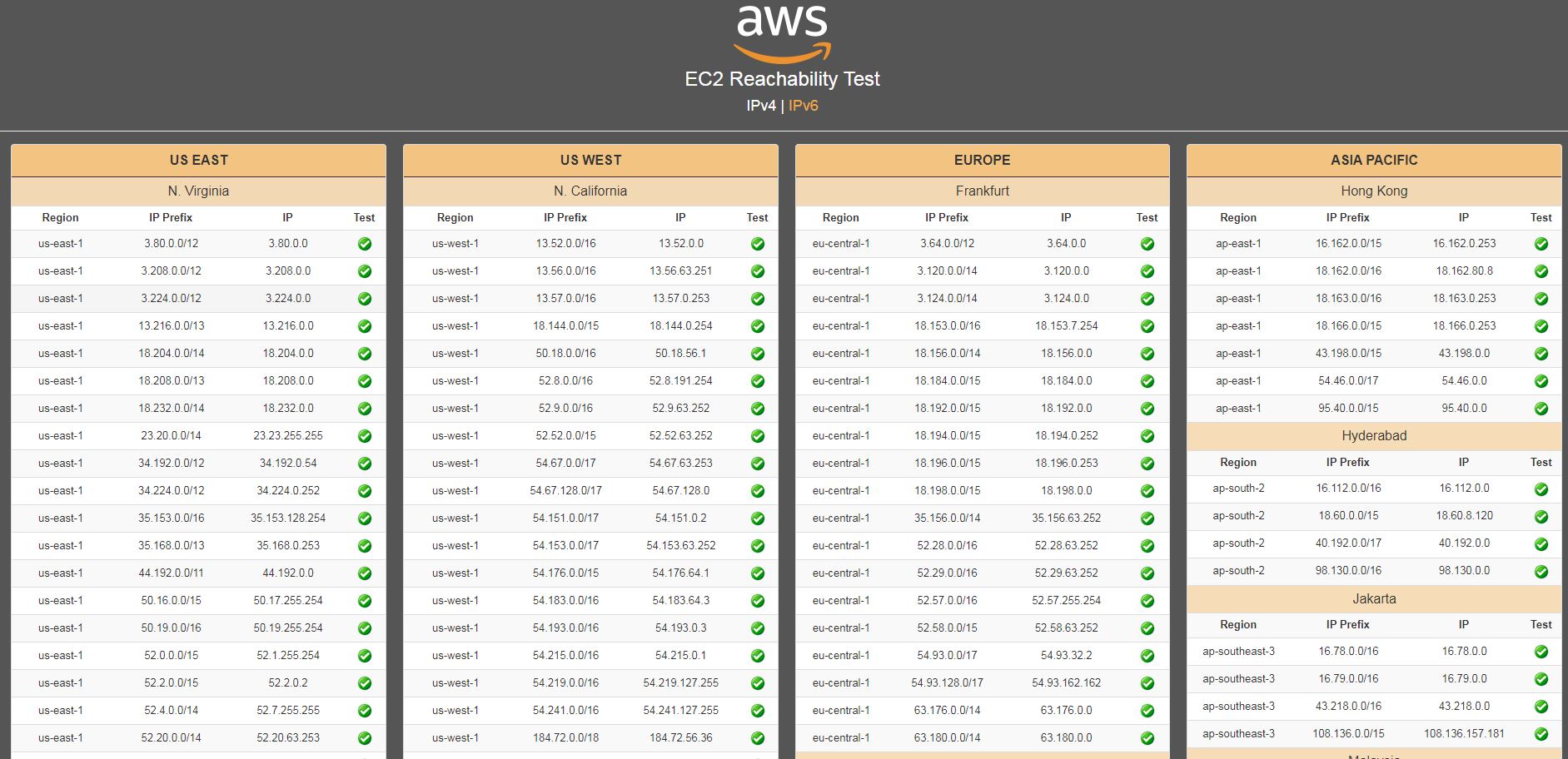Screen dimensions: 1568x759
Task: Click IP Prefix column header under N. California
Action: (565, 217)
